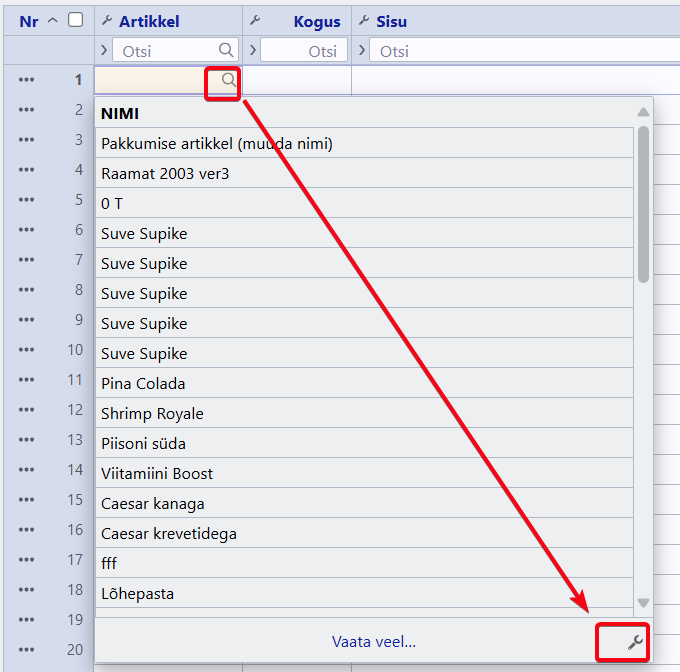The height and width of the screenshot is (672, 680).
Task: Expand the chevron before the Sisu filter
Action: (361, 50)
